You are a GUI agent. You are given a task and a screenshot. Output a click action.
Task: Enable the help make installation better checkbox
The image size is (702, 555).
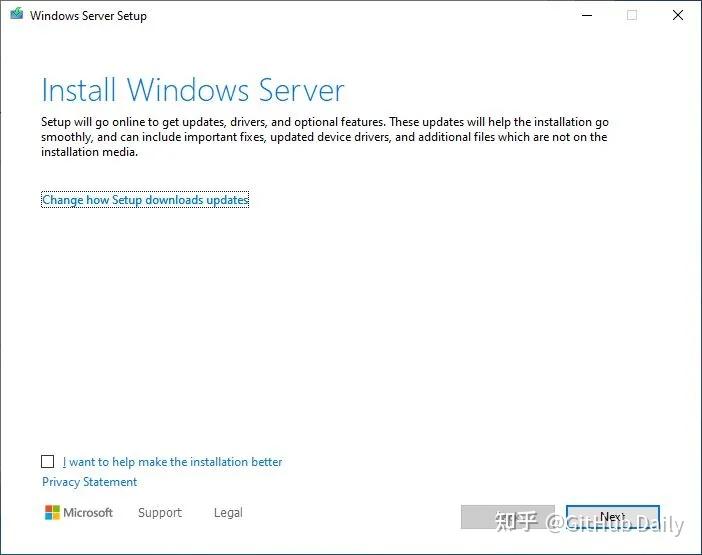tap(48, 462)
